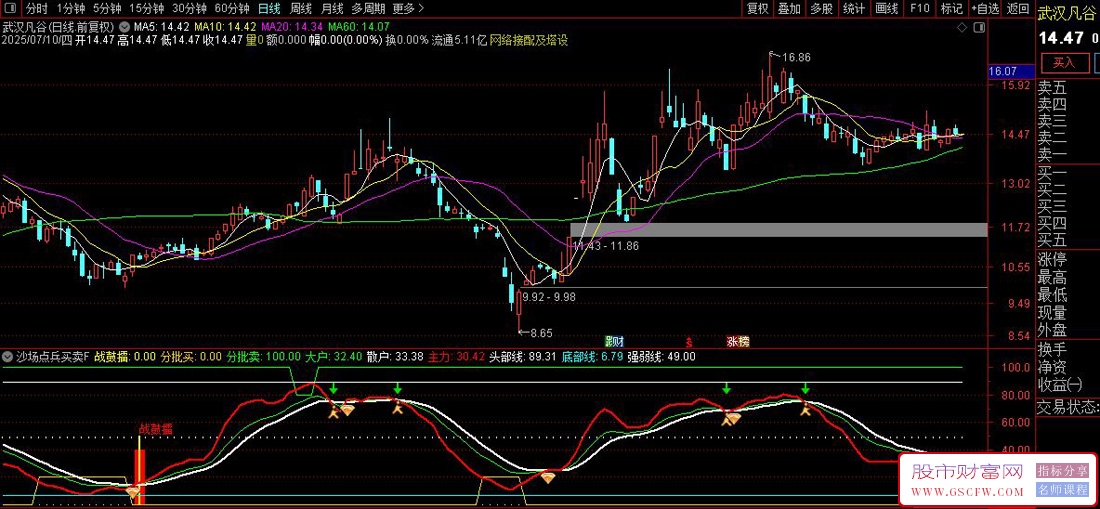Open the 画线 drawing tools
The height and width of the screenshot is (509, 1100).
click(887, 9)
